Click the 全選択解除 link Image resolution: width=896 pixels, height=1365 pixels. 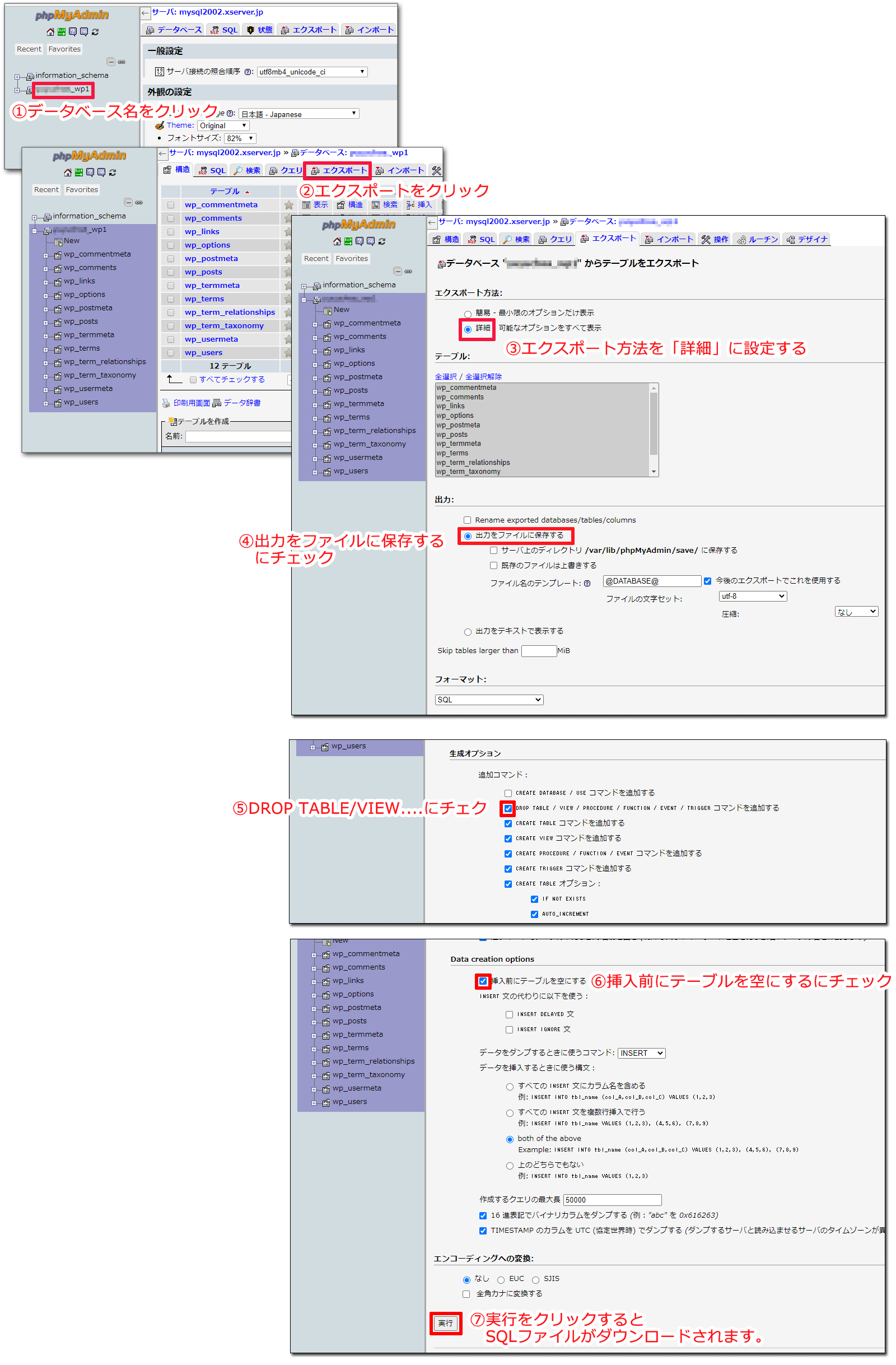[x=484, y=378]
